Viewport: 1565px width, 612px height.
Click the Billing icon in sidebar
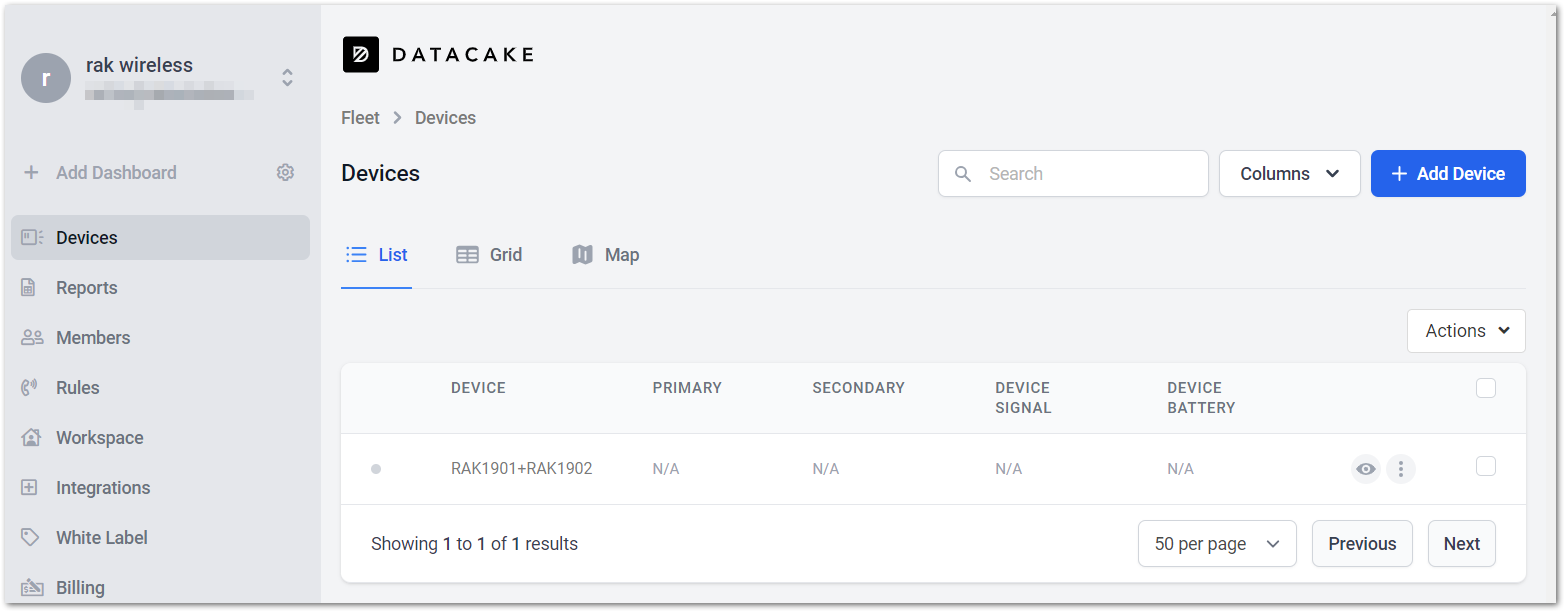[32, 588]
